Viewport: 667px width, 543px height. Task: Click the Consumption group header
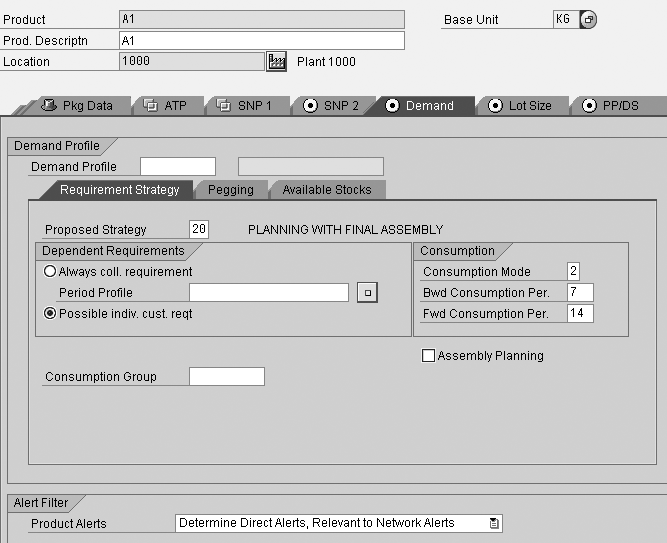(457, 251)
